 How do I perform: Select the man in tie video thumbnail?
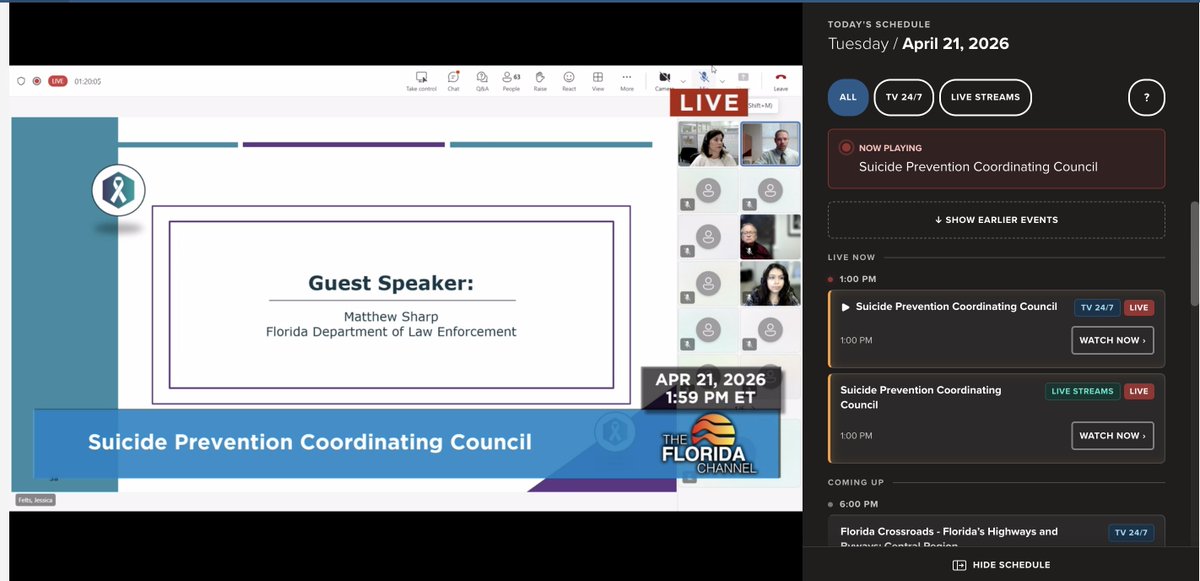coord(770,143)
